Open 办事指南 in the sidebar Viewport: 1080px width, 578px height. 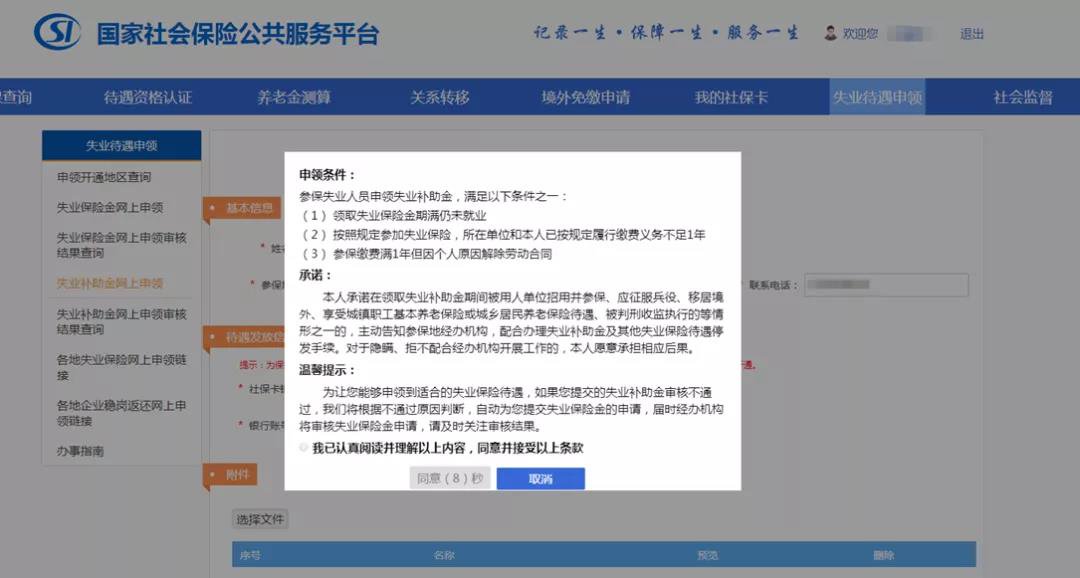[x=80, y=451]
